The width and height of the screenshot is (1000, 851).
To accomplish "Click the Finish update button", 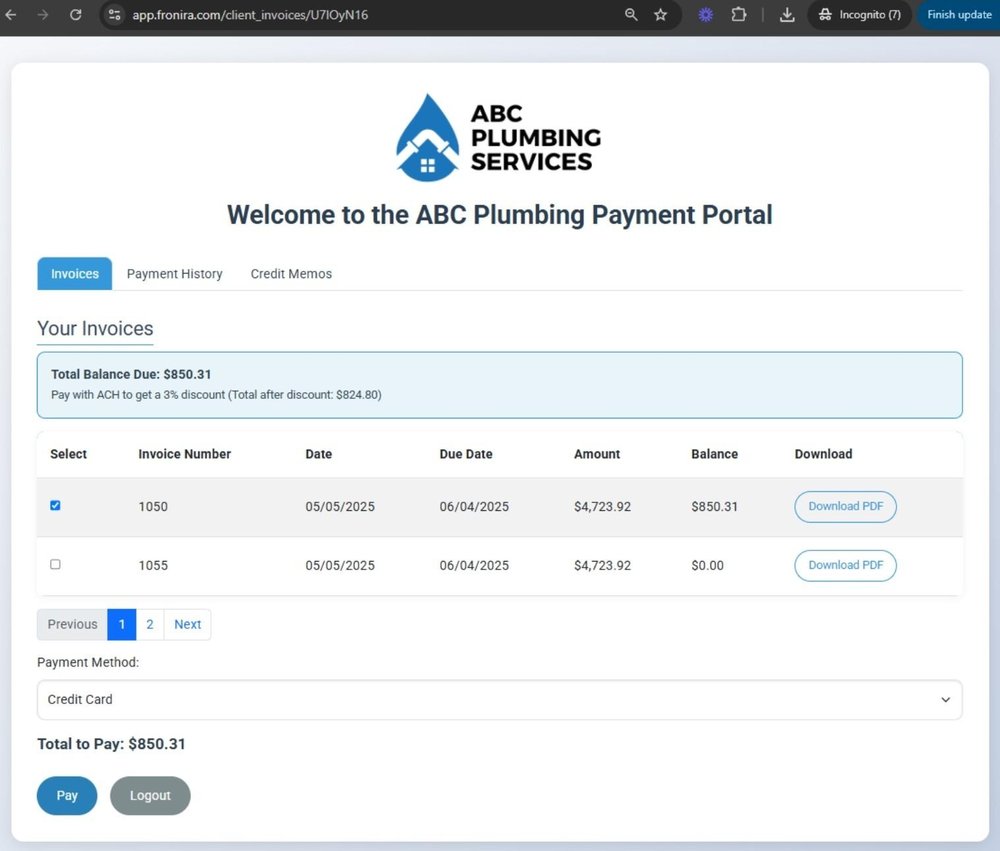I will pos(959,15).
